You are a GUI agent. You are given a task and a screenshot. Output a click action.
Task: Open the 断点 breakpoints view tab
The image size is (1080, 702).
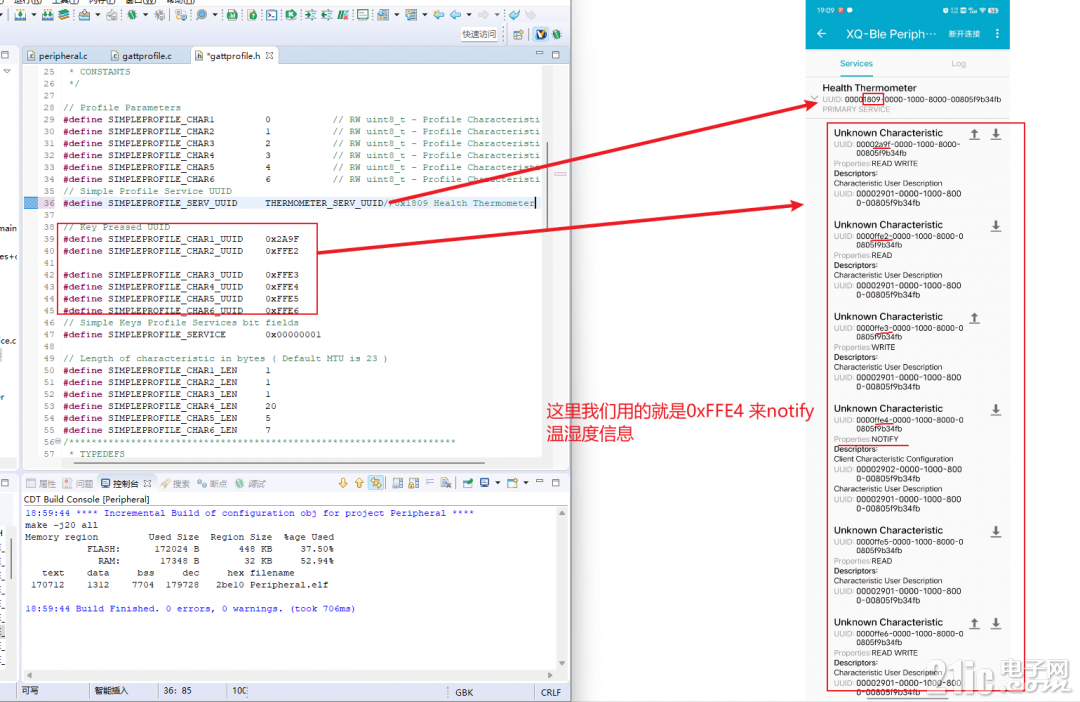pyautogui.click(x=212, y=484)
